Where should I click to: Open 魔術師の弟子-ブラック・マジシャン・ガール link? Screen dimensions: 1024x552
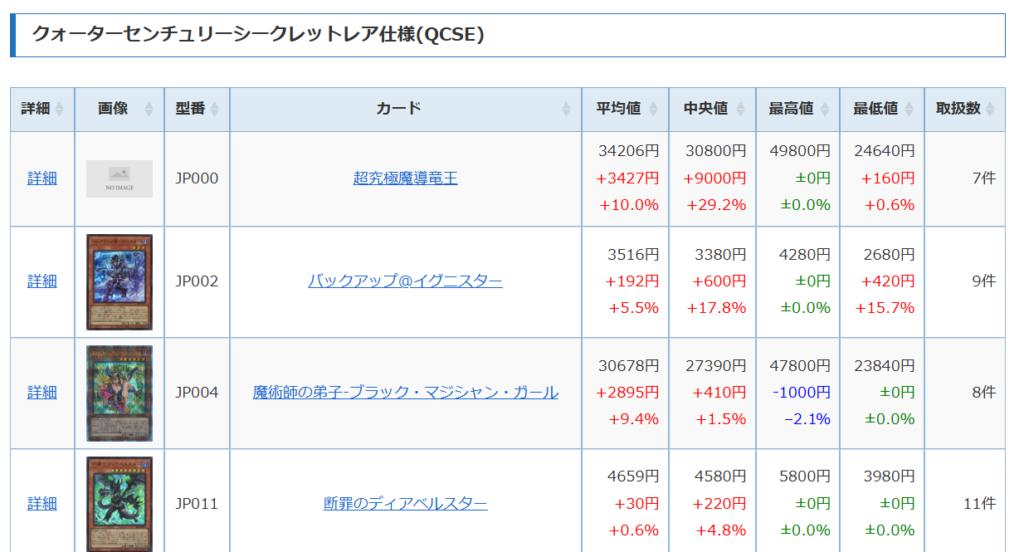405,393
